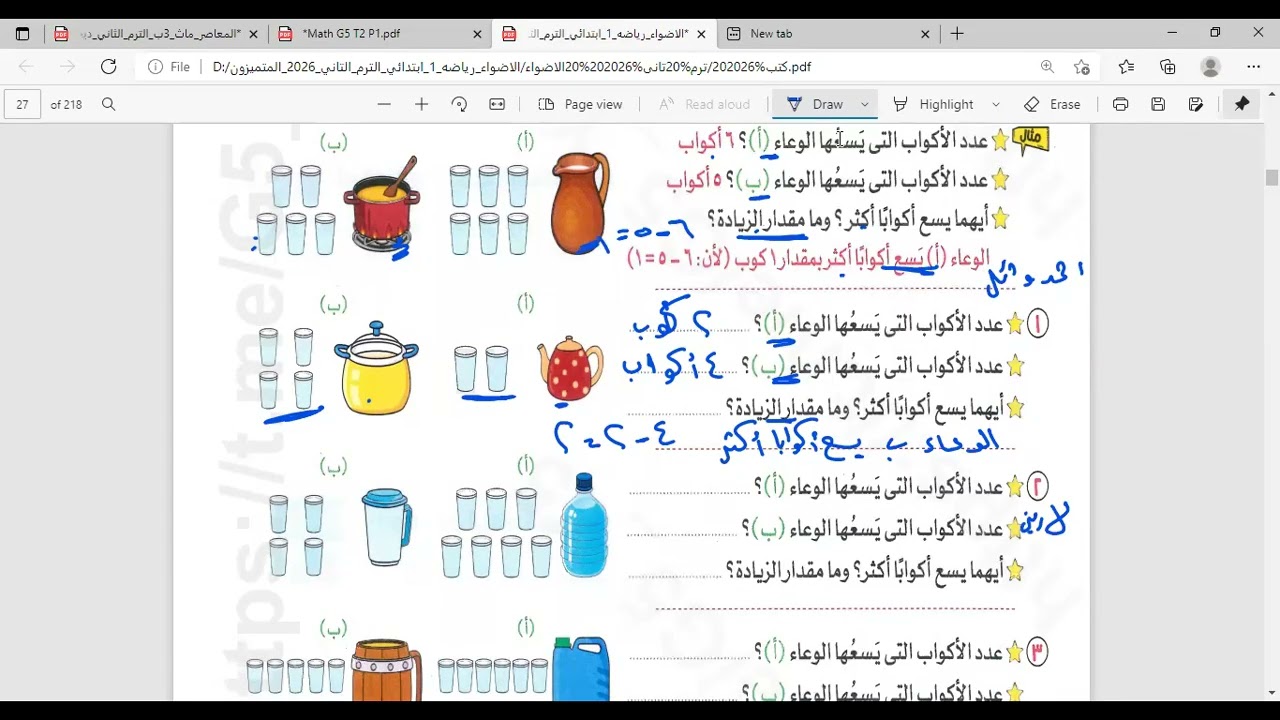
Task: Click the 'File' label in address bar
Action: (180, 67)
